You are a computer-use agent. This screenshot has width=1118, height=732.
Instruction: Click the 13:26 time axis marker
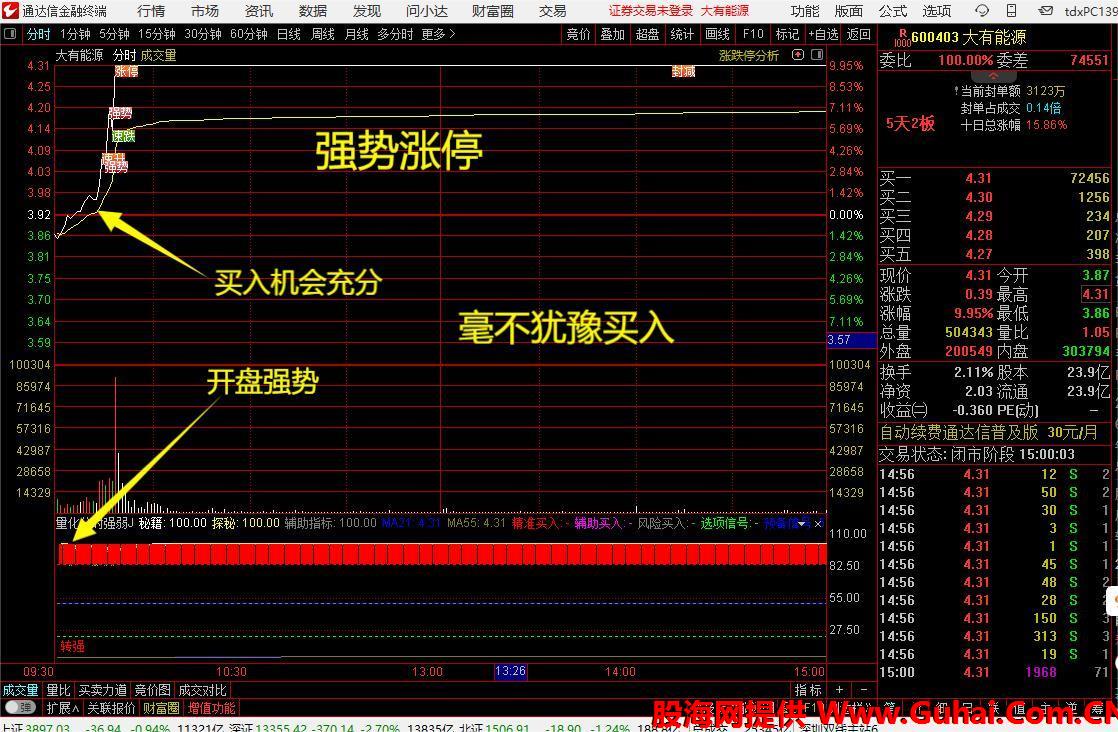(x=510, y=672)
